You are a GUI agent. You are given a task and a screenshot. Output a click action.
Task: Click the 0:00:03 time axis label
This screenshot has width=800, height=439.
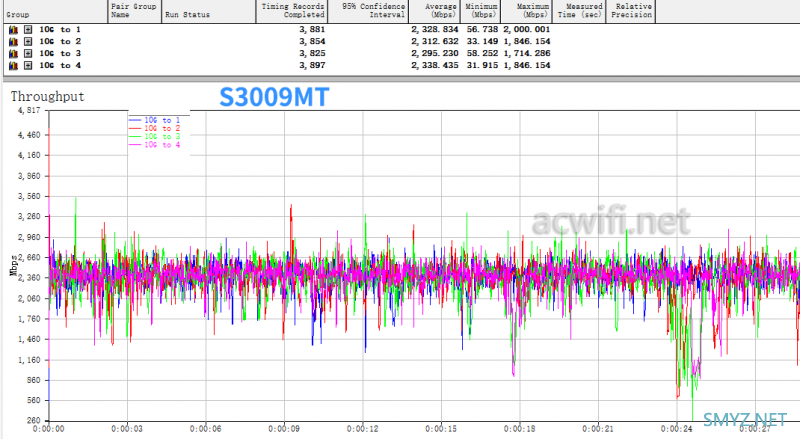127,429
